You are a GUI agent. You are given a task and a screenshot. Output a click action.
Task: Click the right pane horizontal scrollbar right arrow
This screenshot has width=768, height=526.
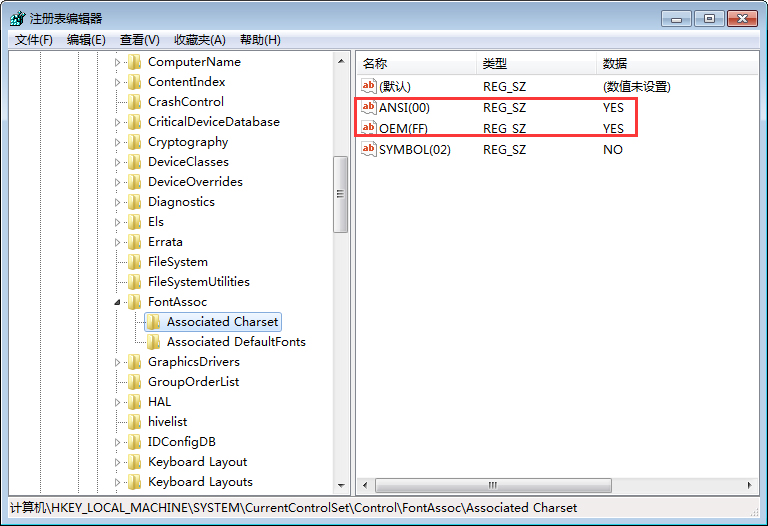(752, 485)
